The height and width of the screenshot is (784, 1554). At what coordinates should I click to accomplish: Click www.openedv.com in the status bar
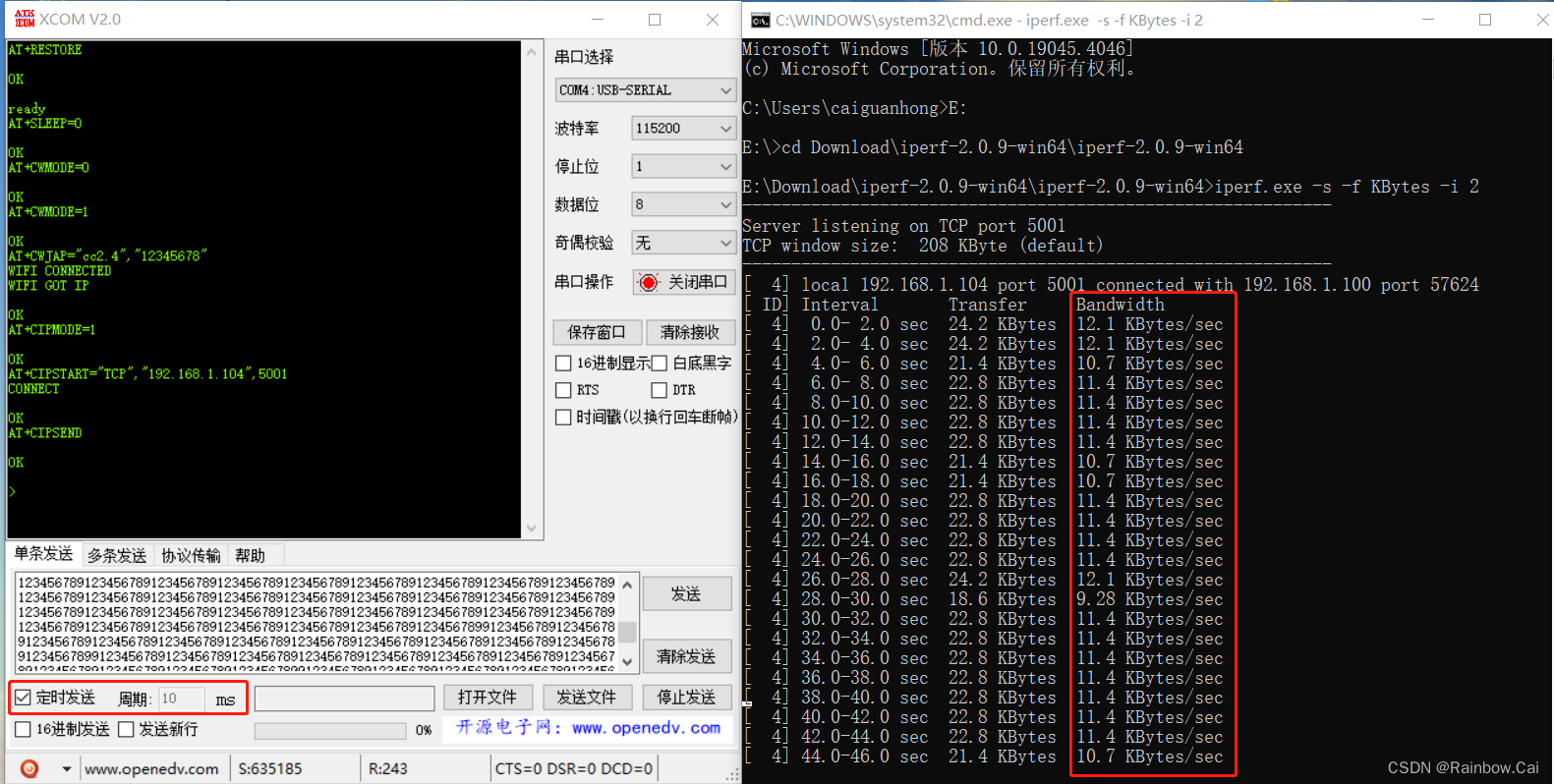tap(151, 768)
